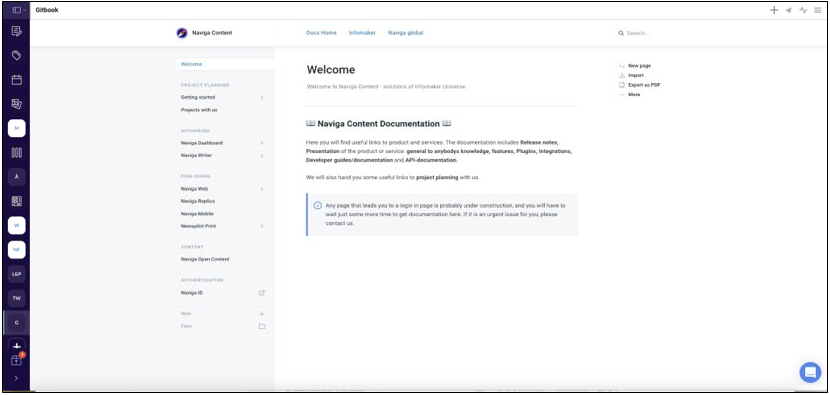Expand the Newspilot Print chevron
The image size is (830, 395).
[261, 226]
